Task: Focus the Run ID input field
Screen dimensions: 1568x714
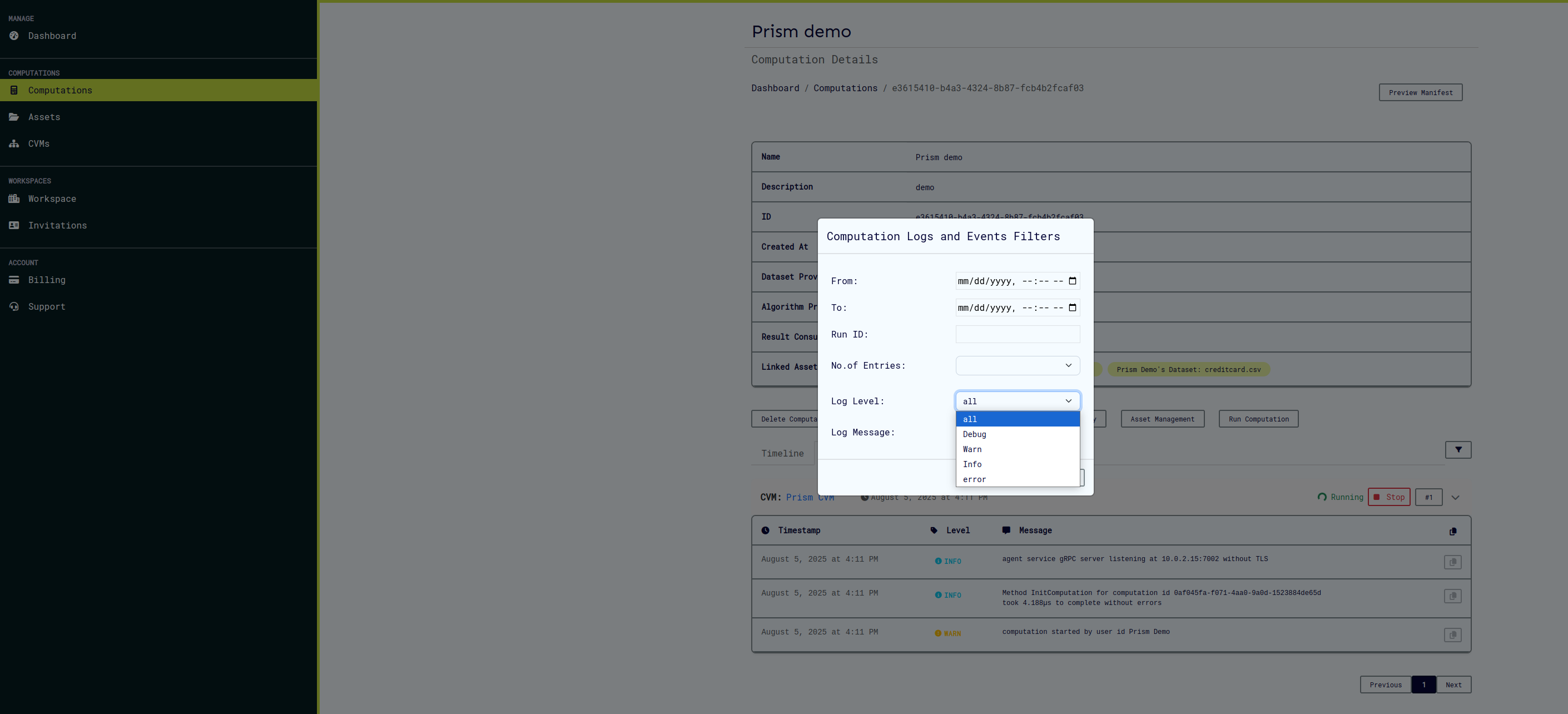Action: pyautogui.click(x=1017, y=334)
